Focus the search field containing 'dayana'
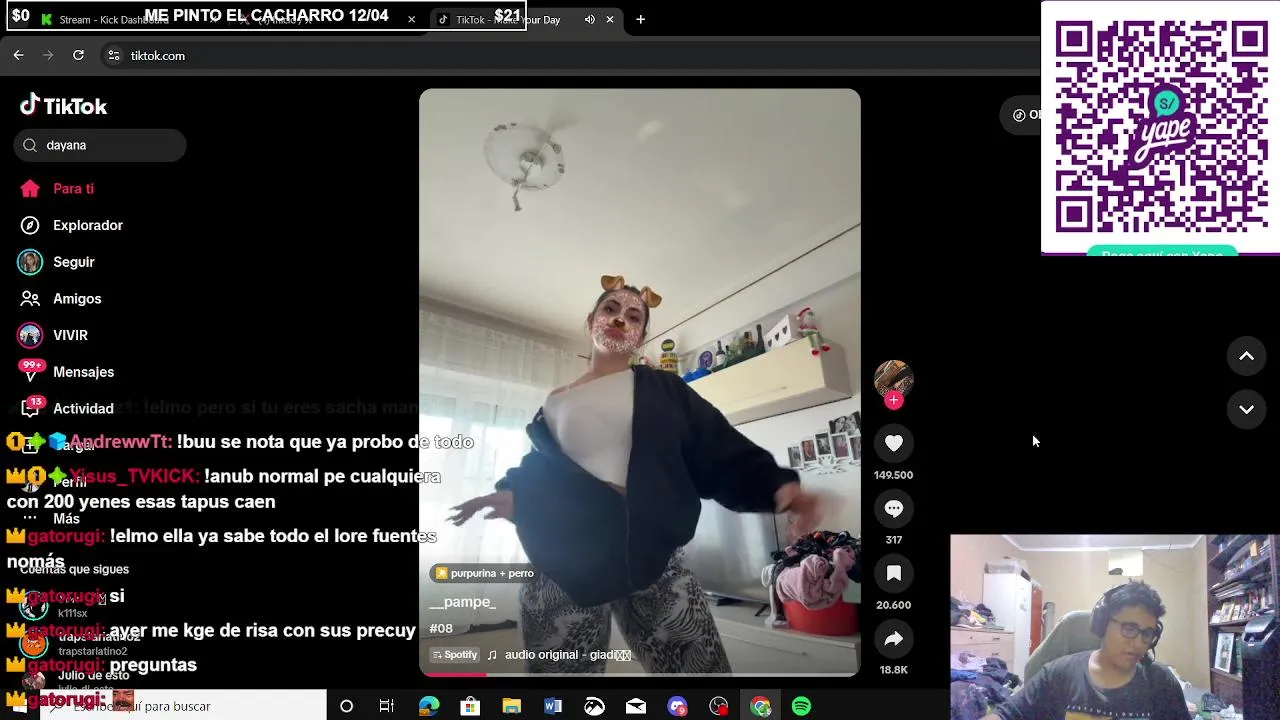Screen dimensions: 1280x720 (x=100, y=145)
